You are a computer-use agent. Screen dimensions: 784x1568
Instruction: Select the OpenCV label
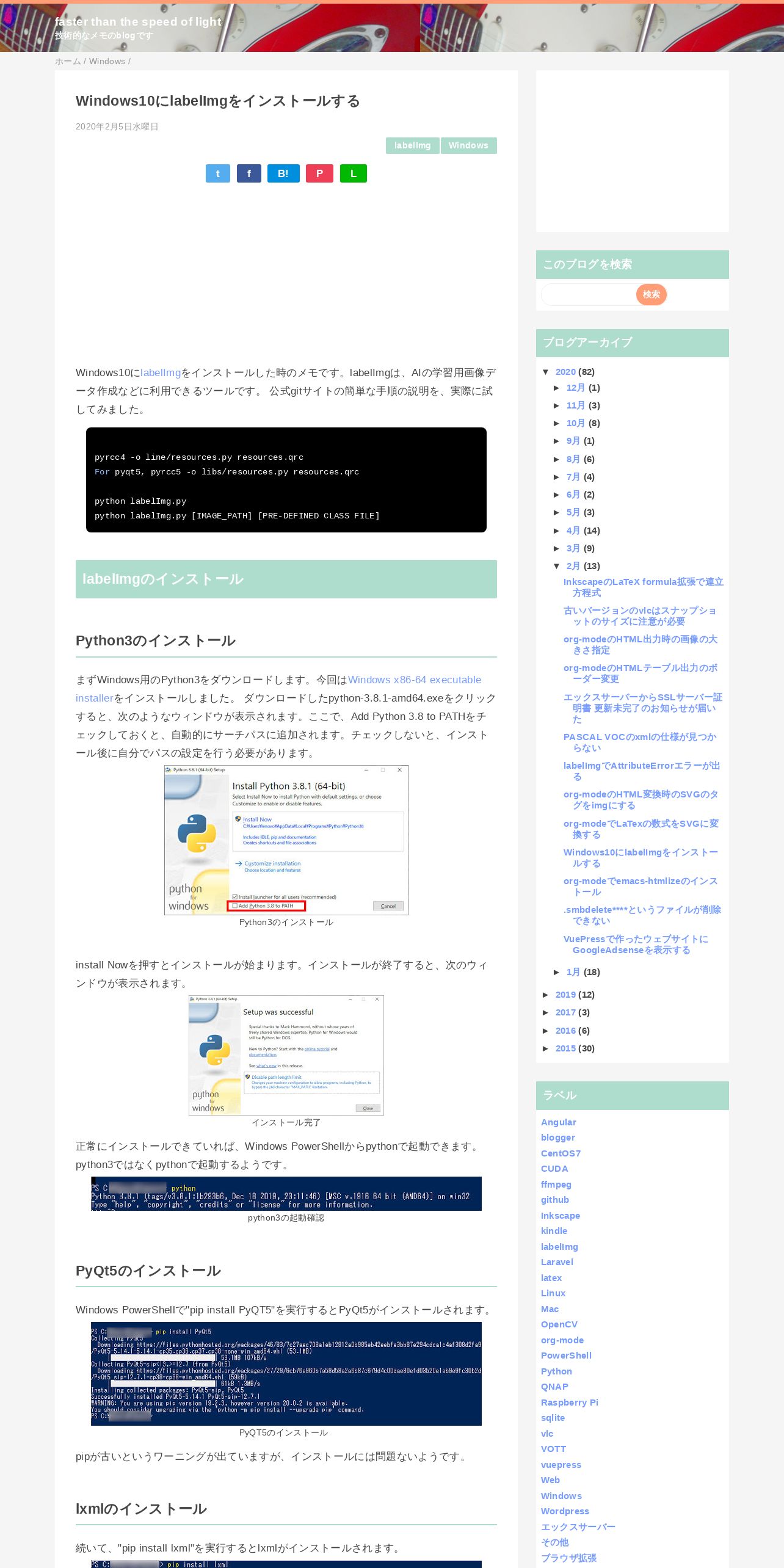coord(559,1324)
